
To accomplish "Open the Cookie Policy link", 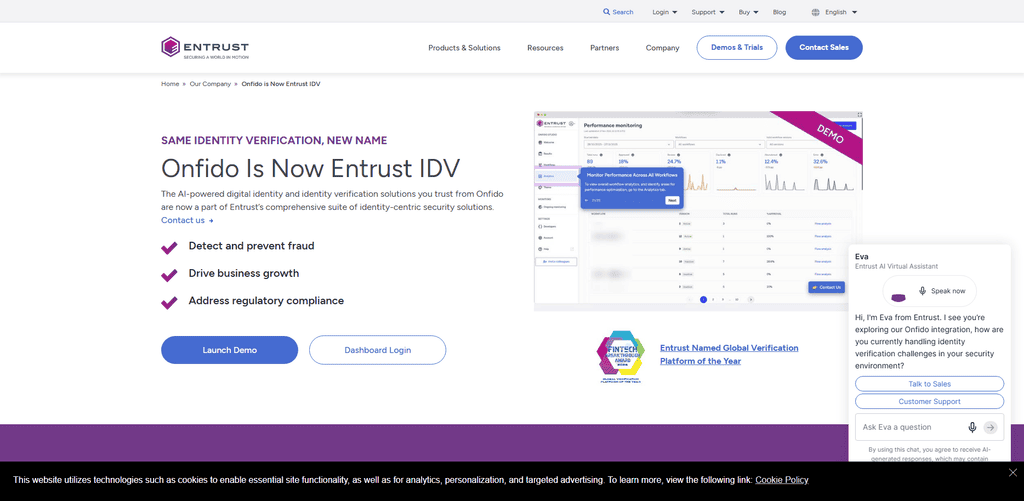I will (782, 479).
